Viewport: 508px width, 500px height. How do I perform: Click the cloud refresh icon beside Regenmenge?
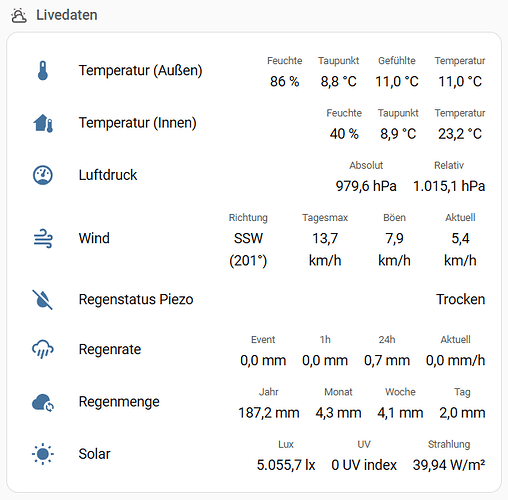pyautogui.click(x=43, y=402)
